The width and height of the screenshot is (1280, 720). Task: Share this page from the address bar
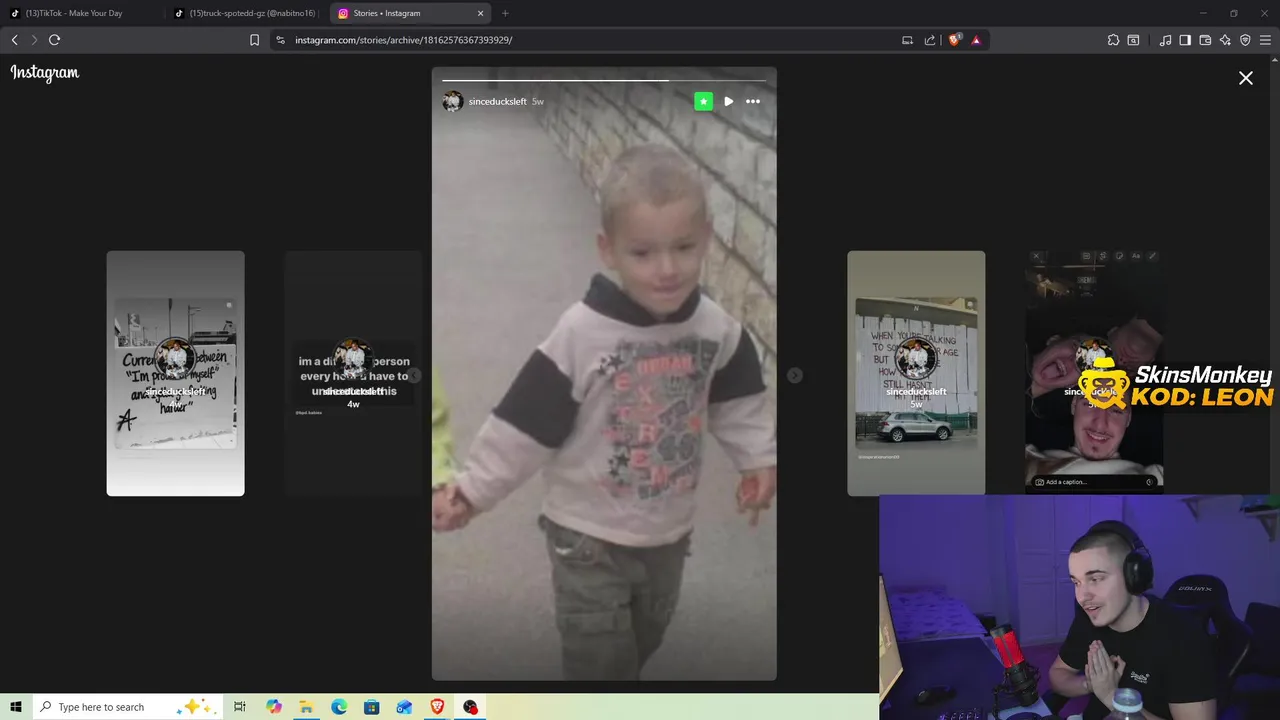pos(930,40)
